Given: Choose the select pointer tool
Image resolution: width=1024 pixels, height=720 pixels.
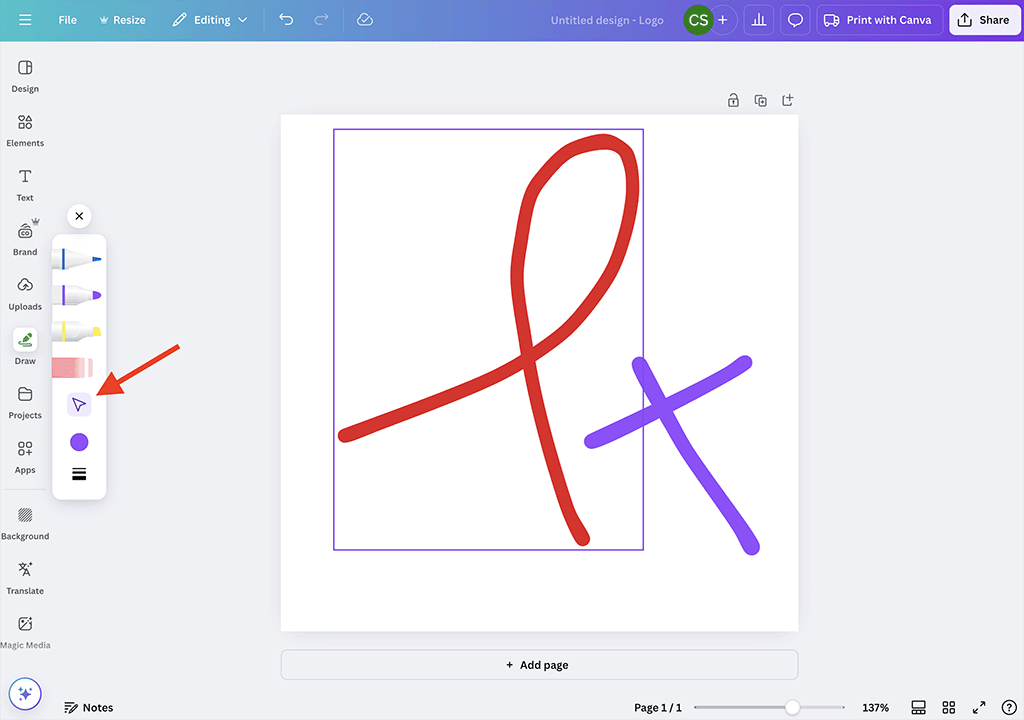Looking at the screenshot, I should point(79,405).
